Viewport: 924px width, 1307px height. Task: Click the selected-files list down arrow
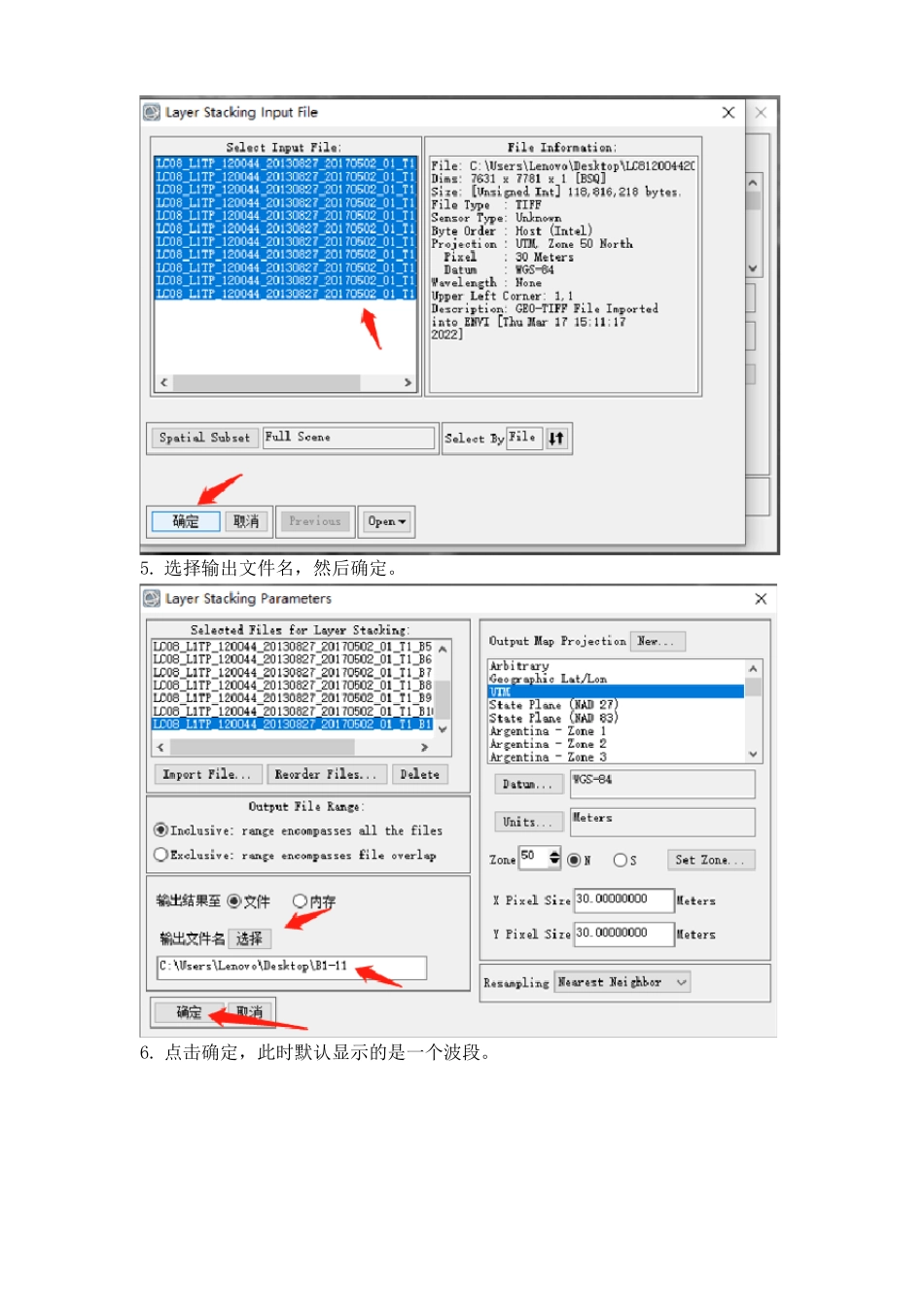click(443, 728)
